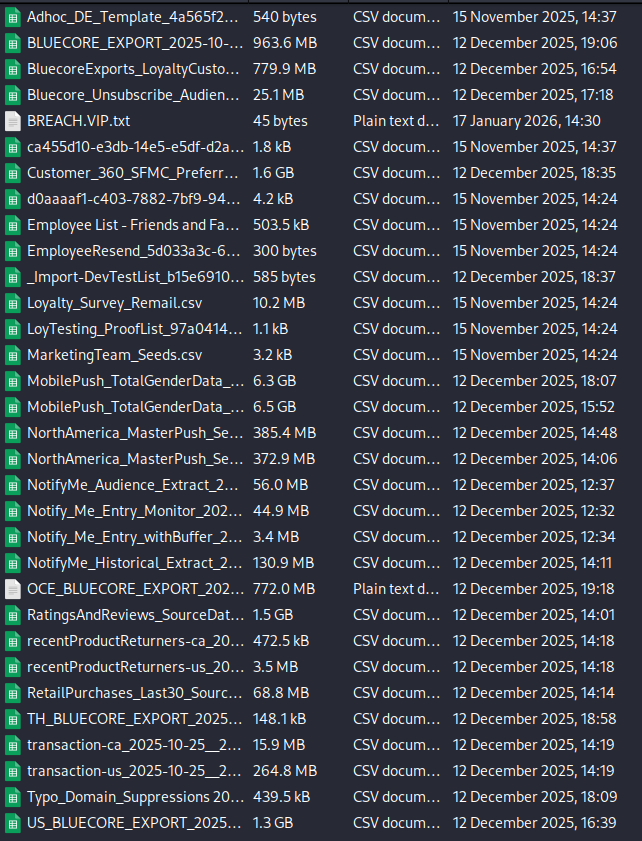
Task: Select the 503.5 kB size cell
Action: click(281, 225)
